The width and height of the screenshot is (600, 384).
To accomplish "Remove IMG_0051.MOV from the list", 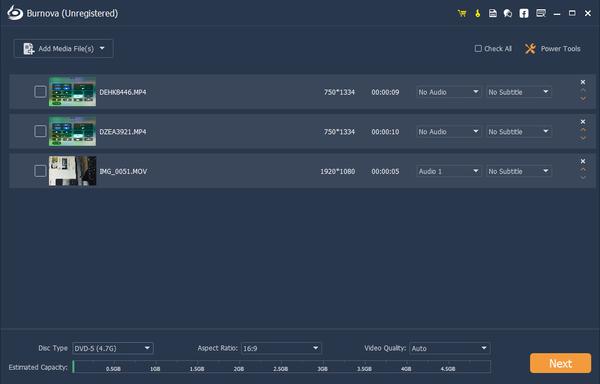I will point(583,161).
